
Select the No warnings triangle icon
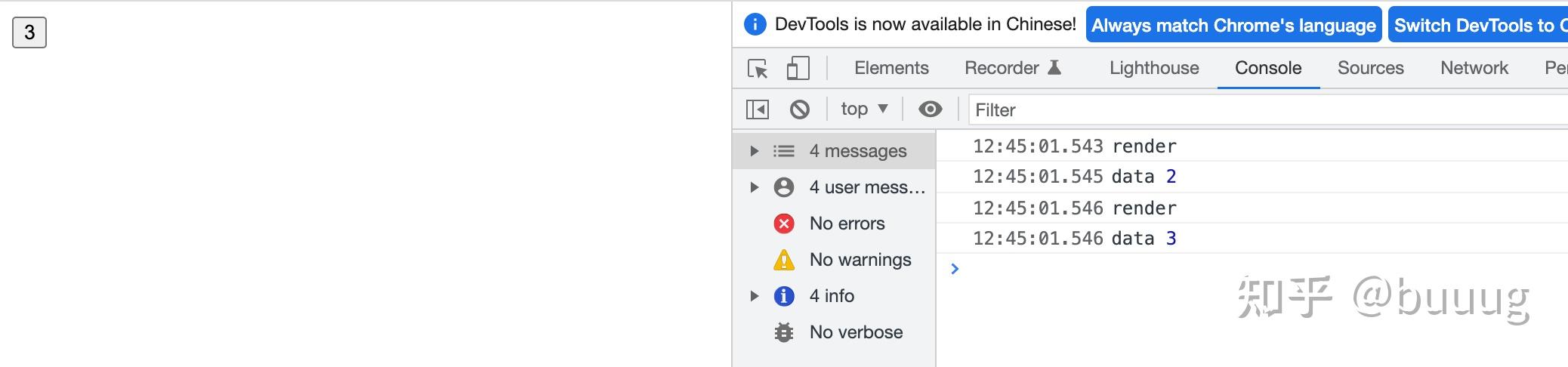tap(784, 260)
